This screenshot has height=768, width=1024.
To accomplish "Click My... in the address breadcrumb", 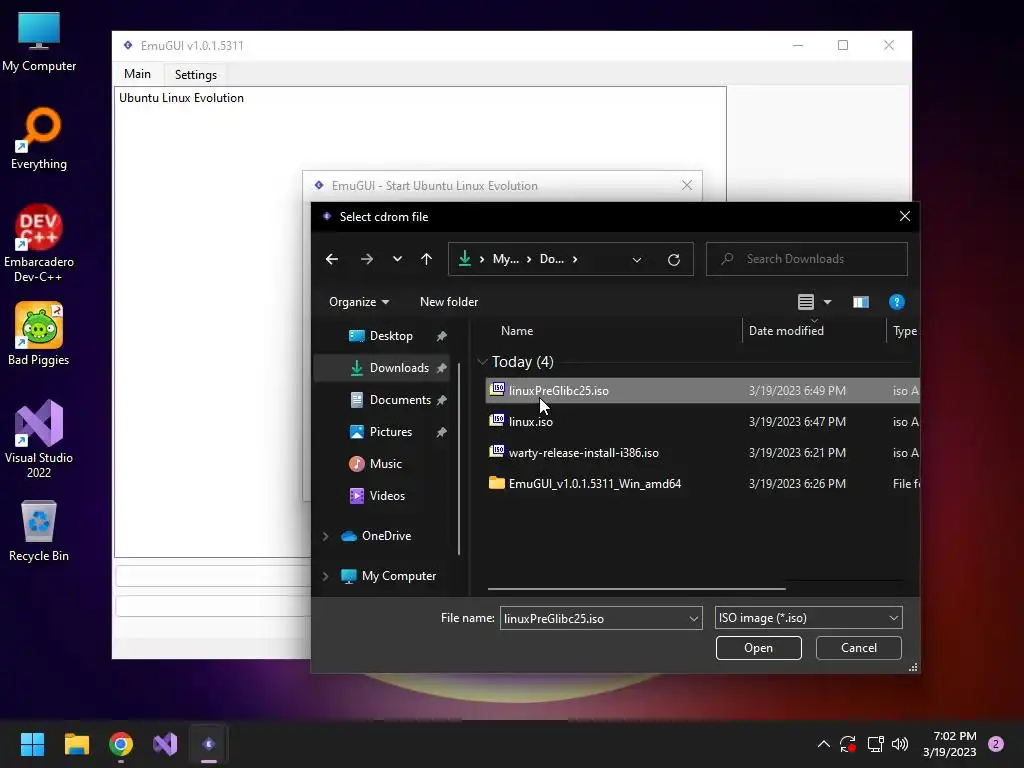I will tap(505, 259).
